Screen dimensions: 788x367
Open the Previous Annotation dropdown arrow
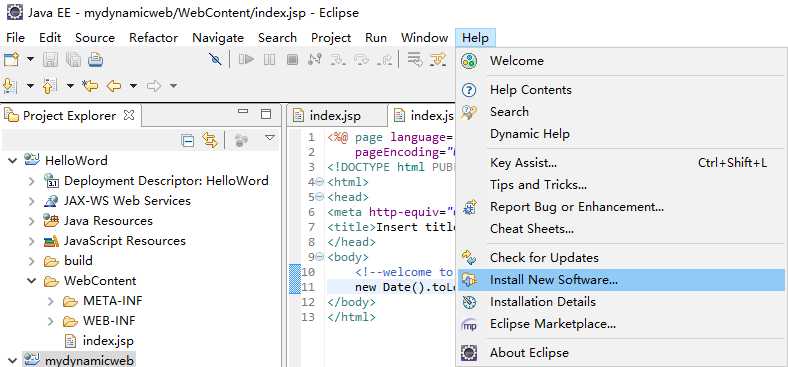(x=70, y=86)
